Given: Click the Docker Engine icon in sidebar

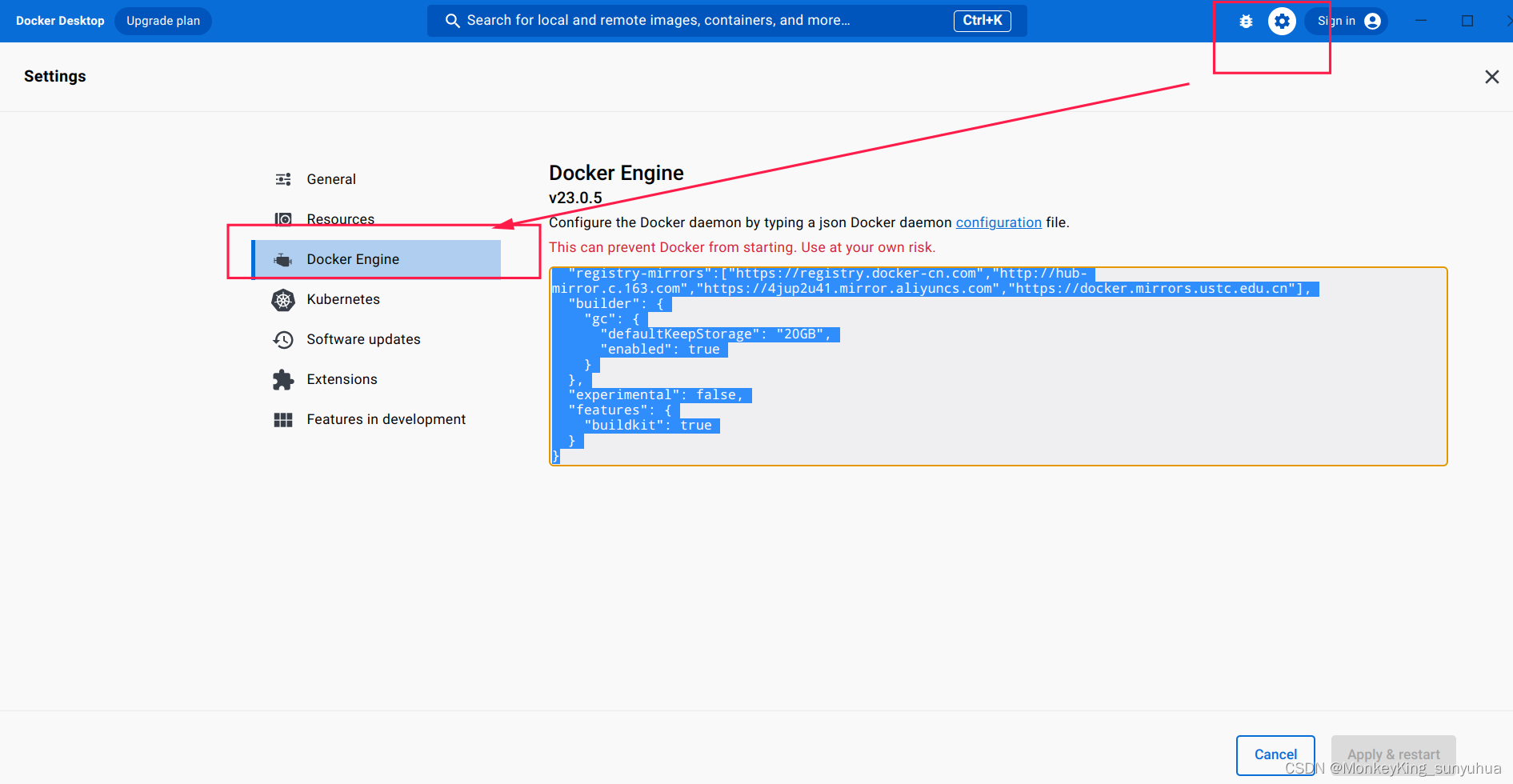Looking at the screenshot, I should 283,259.
